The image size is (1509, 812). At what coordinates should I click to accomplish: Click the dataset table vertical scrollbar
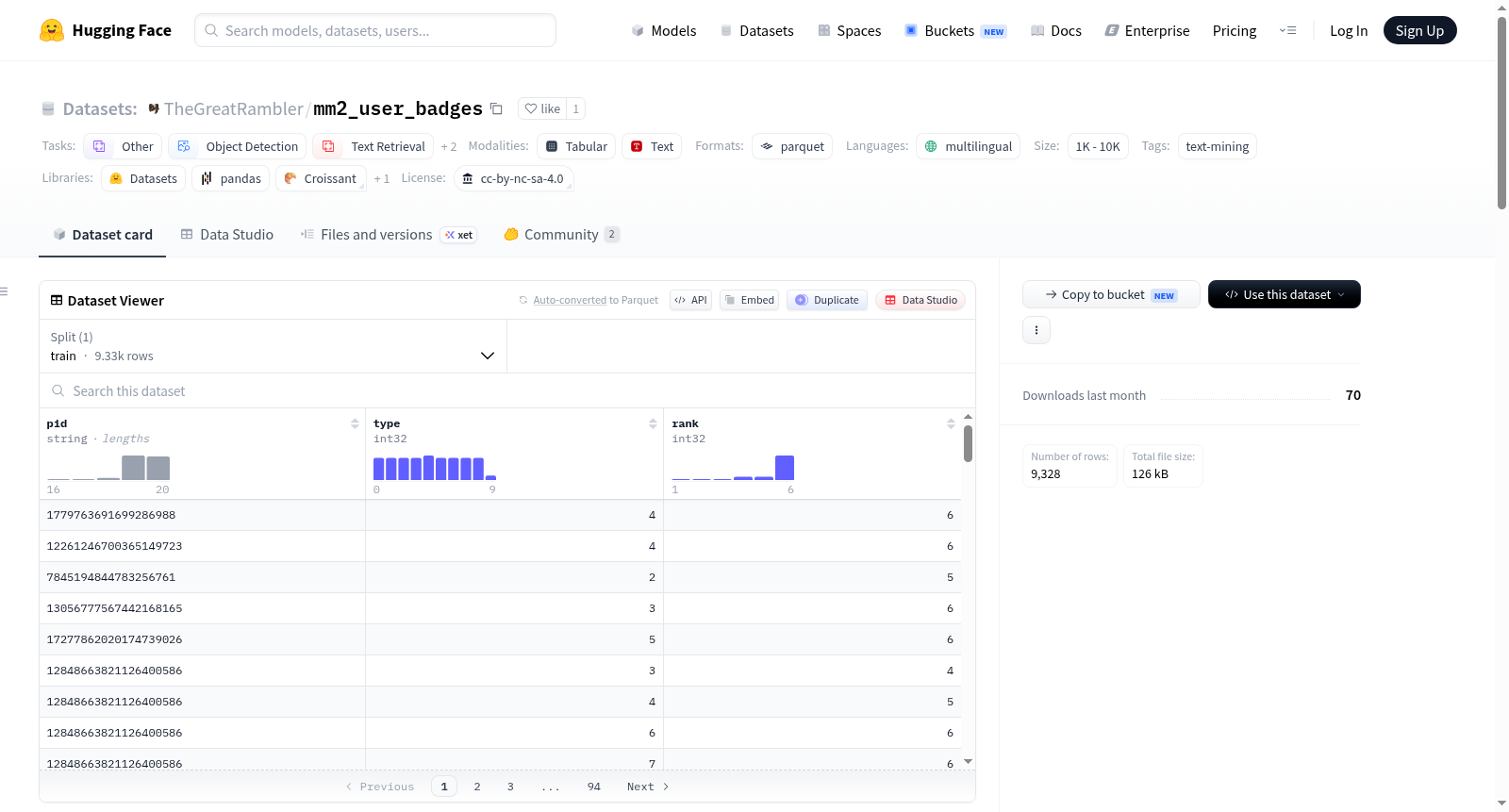(968, 443)
